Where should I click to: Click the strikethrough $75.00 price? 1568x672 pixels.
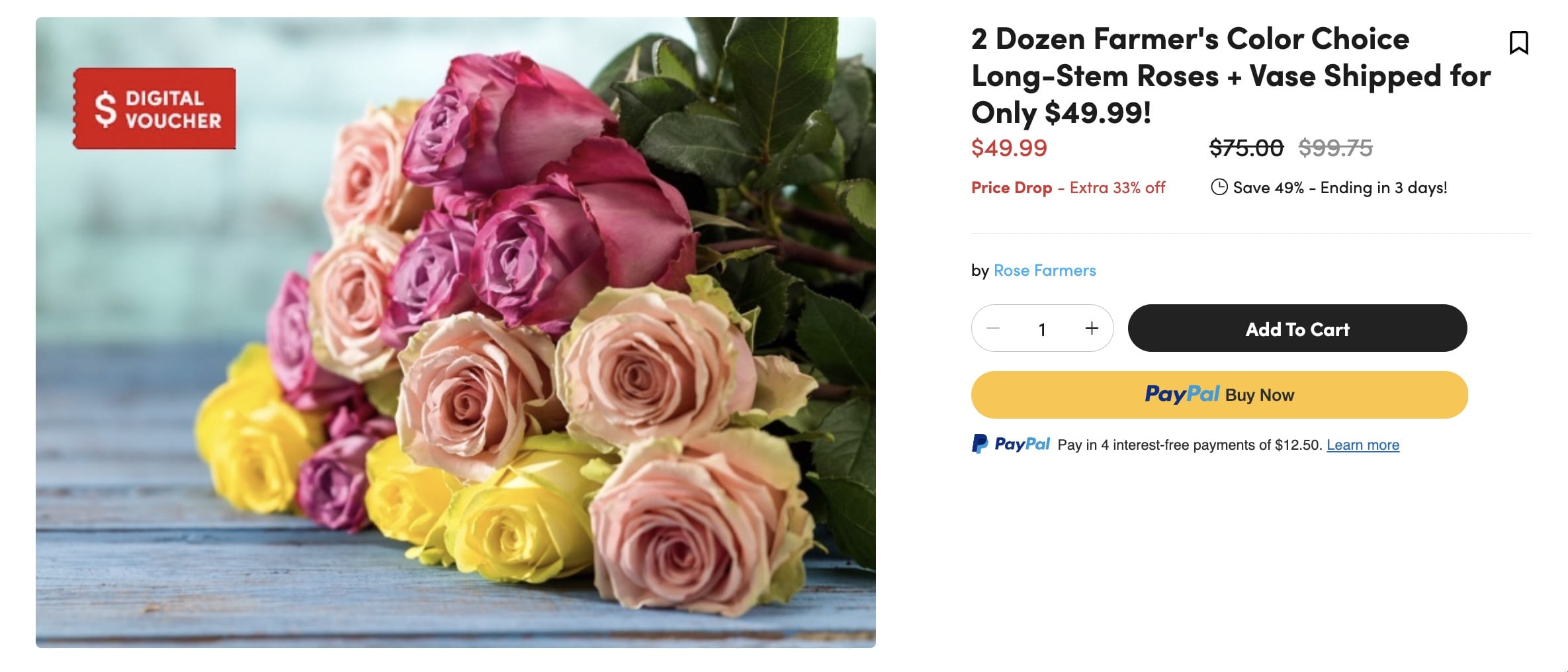(1246, 148)
